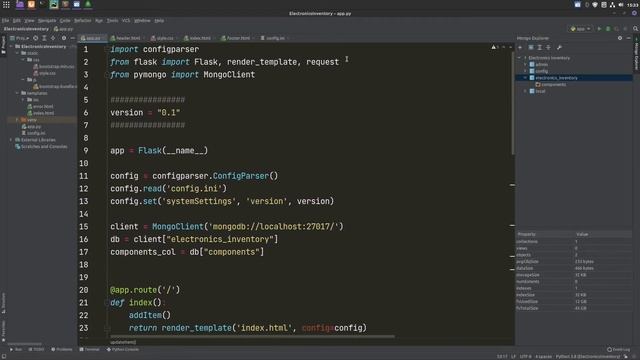Open error.html in project tree

(40, 107)
